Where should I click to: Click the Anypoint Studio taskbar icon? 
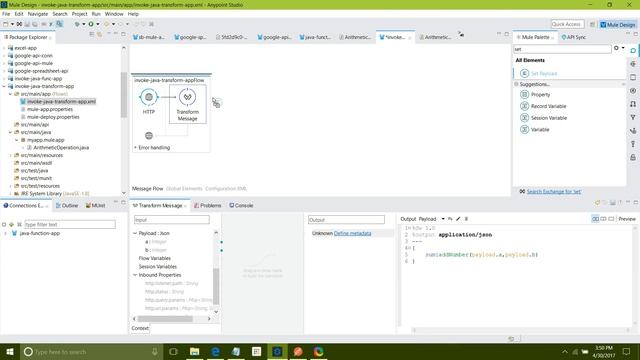pos(277,351)
